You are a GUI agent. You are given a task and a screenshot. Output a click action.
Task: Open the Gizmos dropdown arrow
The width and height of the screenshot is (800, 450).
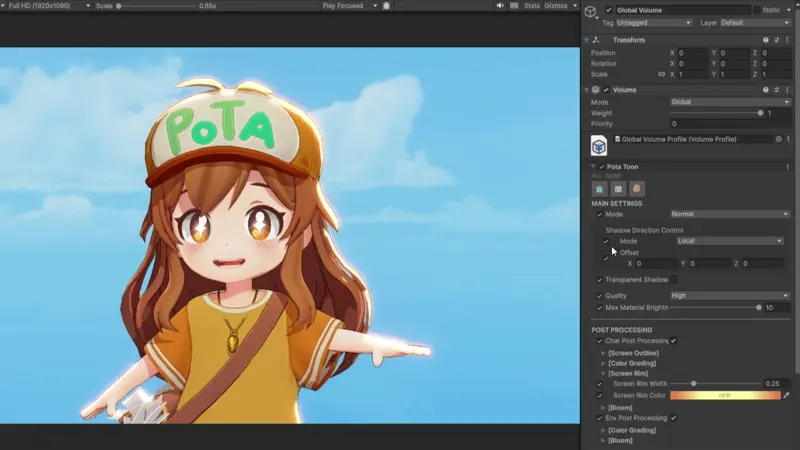(x=575, y=6)
